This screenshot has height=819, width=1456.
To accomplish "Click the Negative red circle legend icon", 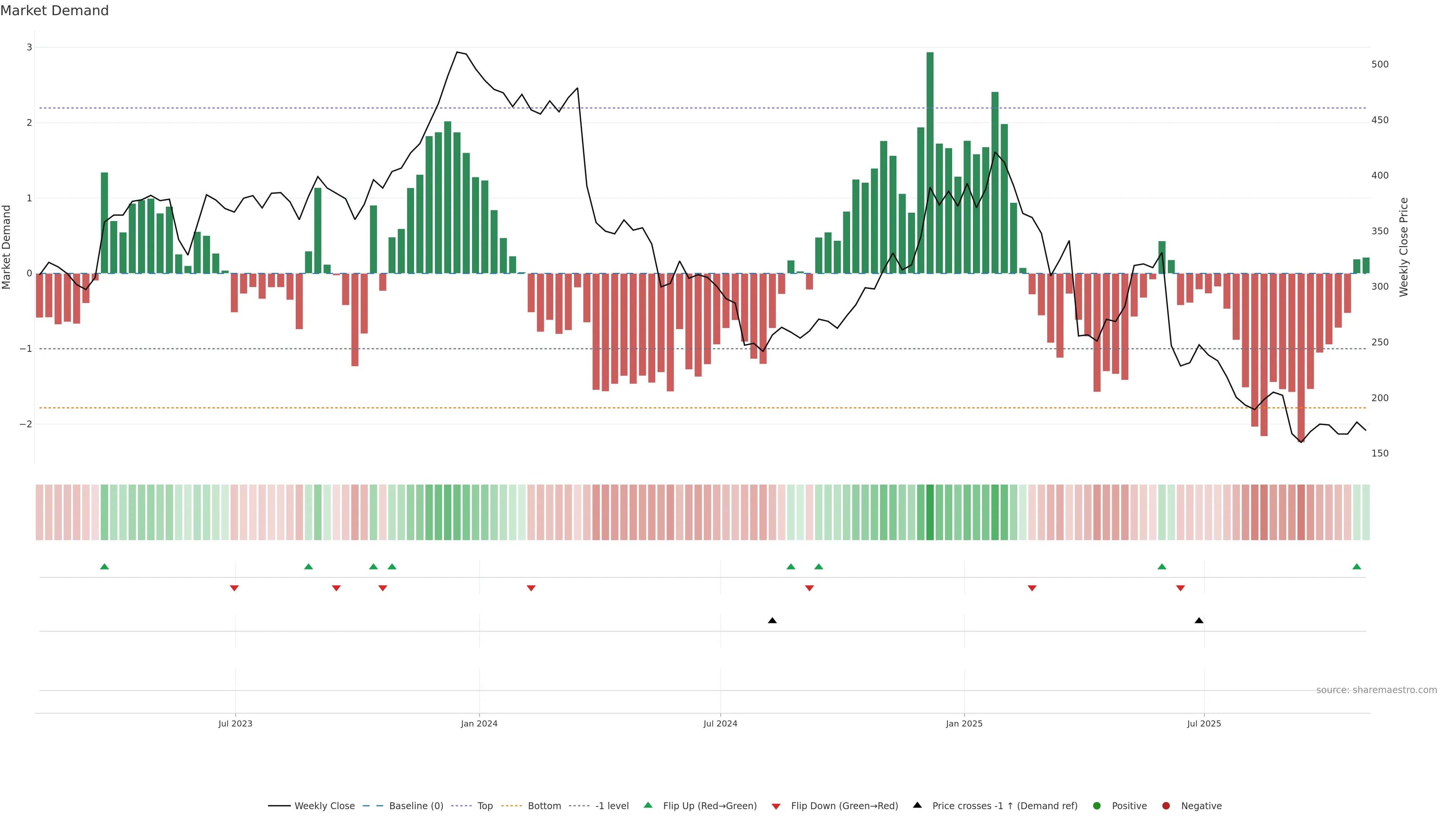I will (1166, 806).
